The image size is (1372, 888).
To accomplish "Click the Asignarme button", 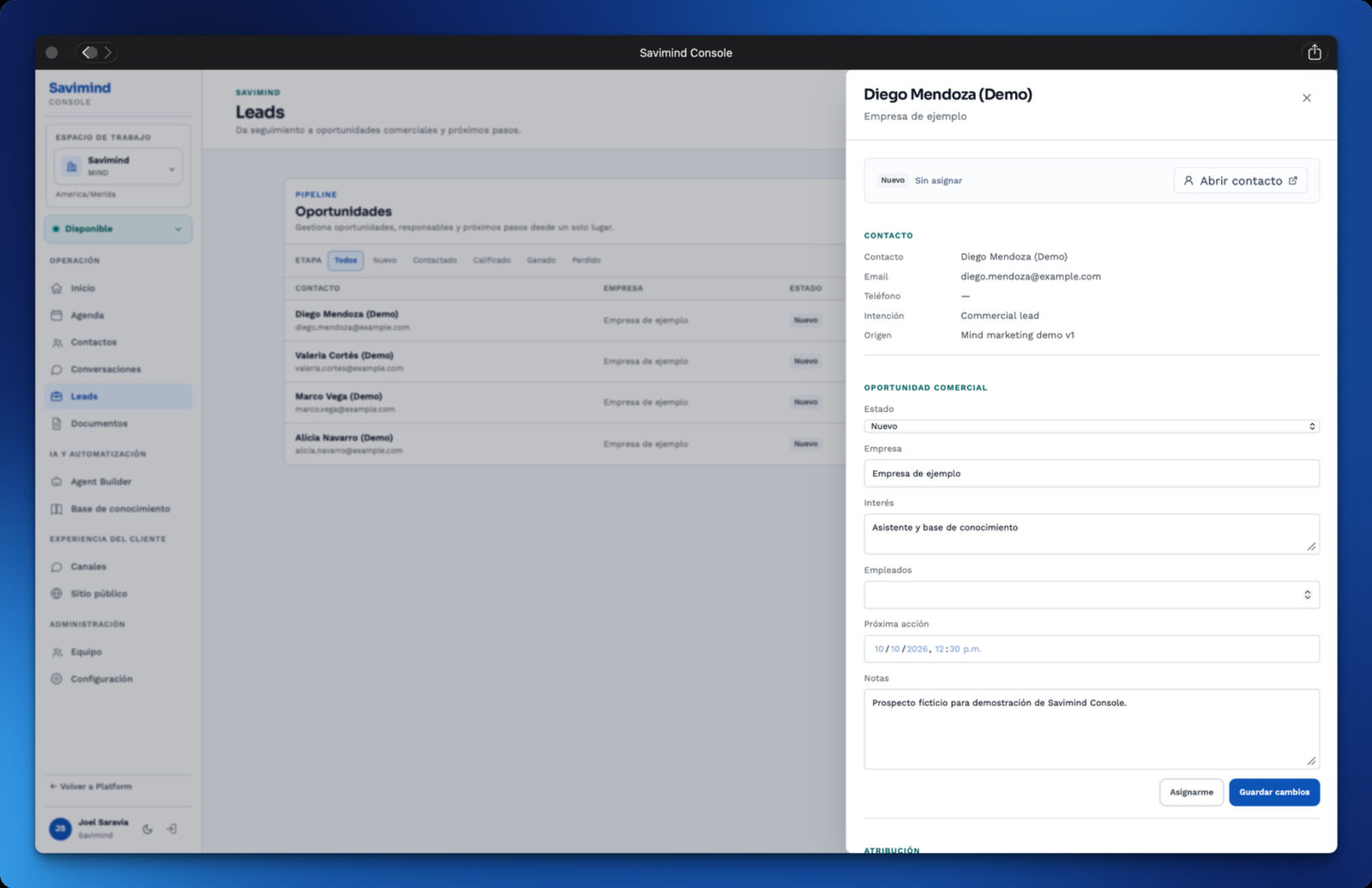I will [x=1191, y=792].
